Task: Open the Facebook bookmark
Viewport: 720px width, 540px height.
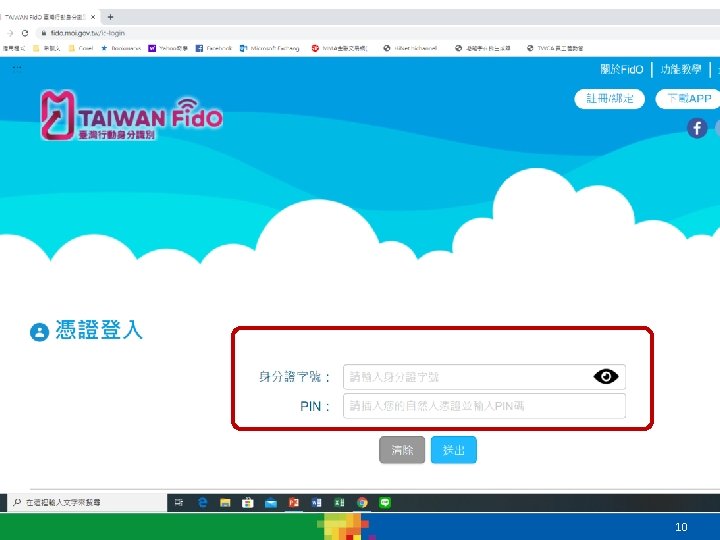Action: pos(214,48)
